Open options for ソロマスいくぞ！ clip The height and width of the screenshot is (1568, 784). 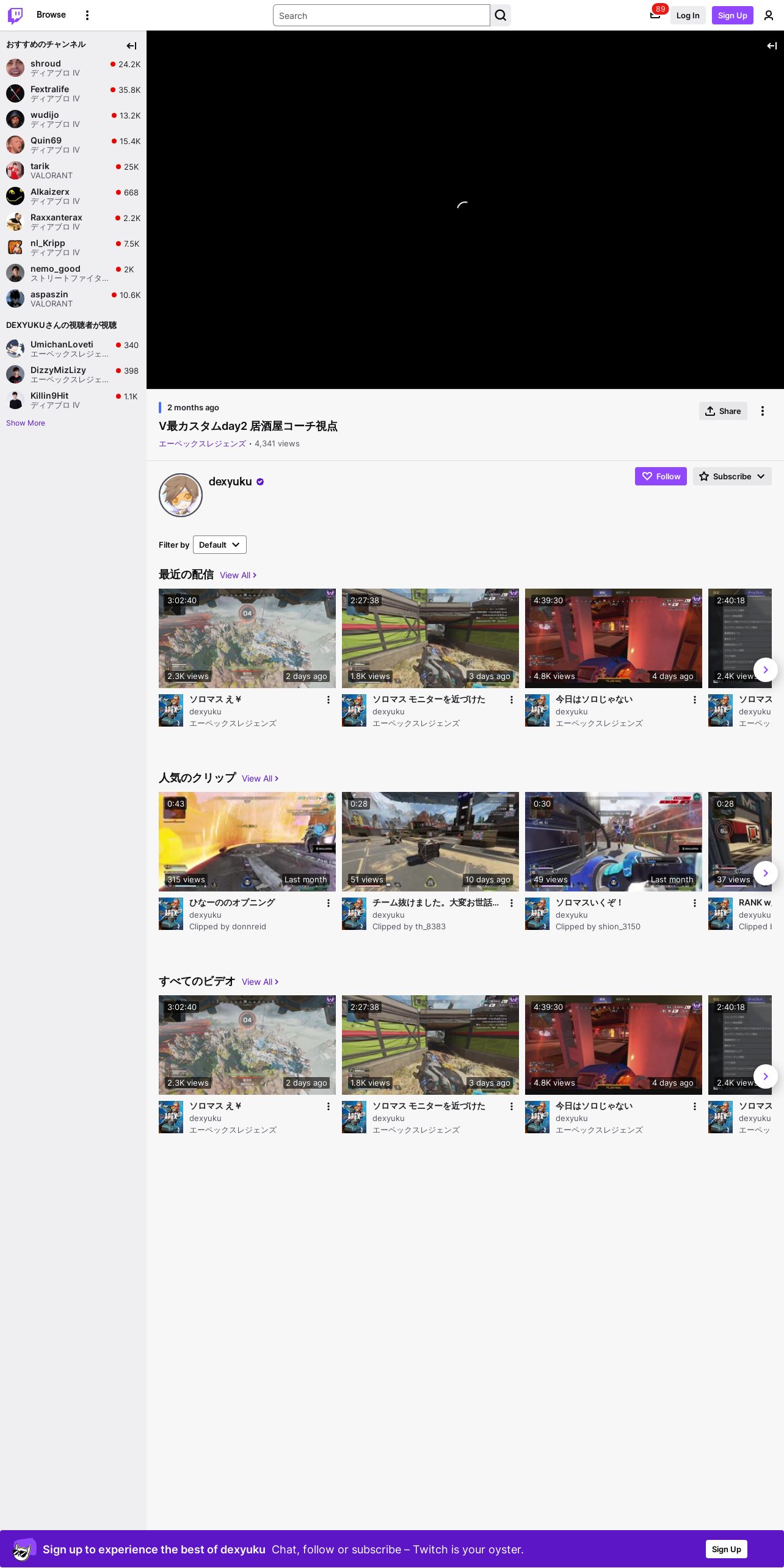[695, 903]
